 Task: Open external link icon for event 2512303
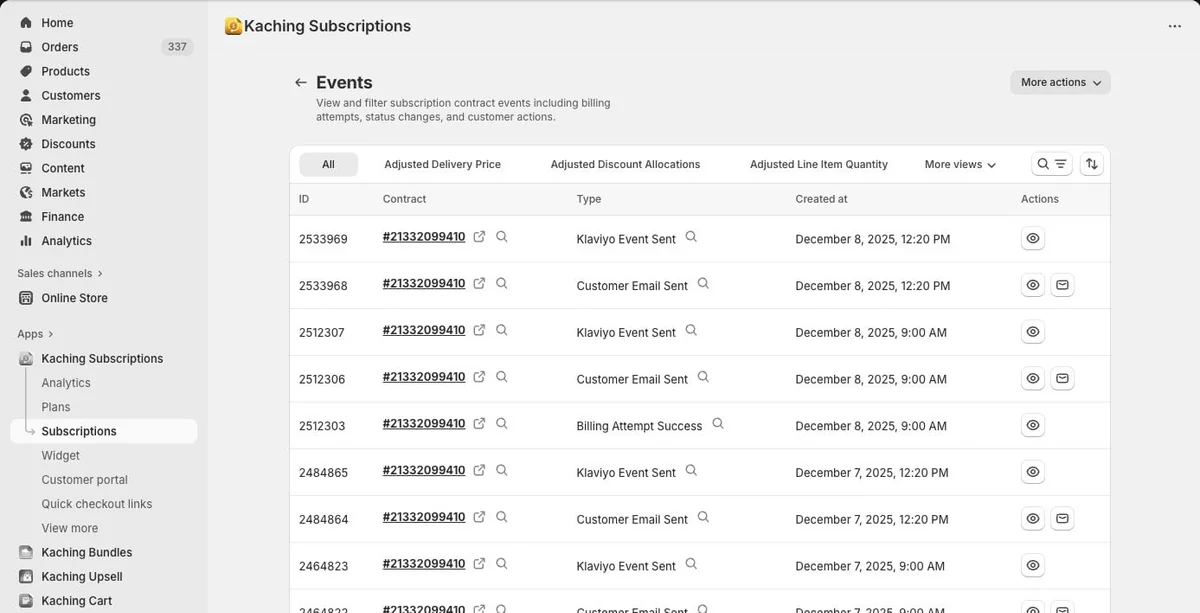(x=479, y=424)
